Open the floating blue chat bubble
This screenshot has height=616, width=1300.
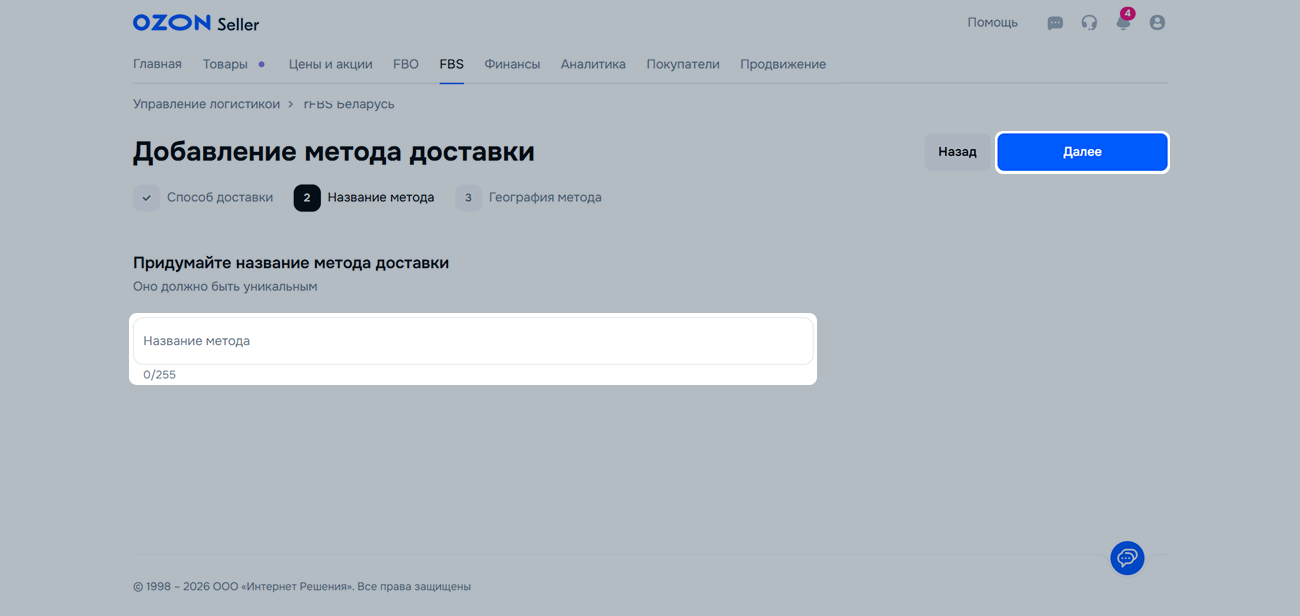1127,558
